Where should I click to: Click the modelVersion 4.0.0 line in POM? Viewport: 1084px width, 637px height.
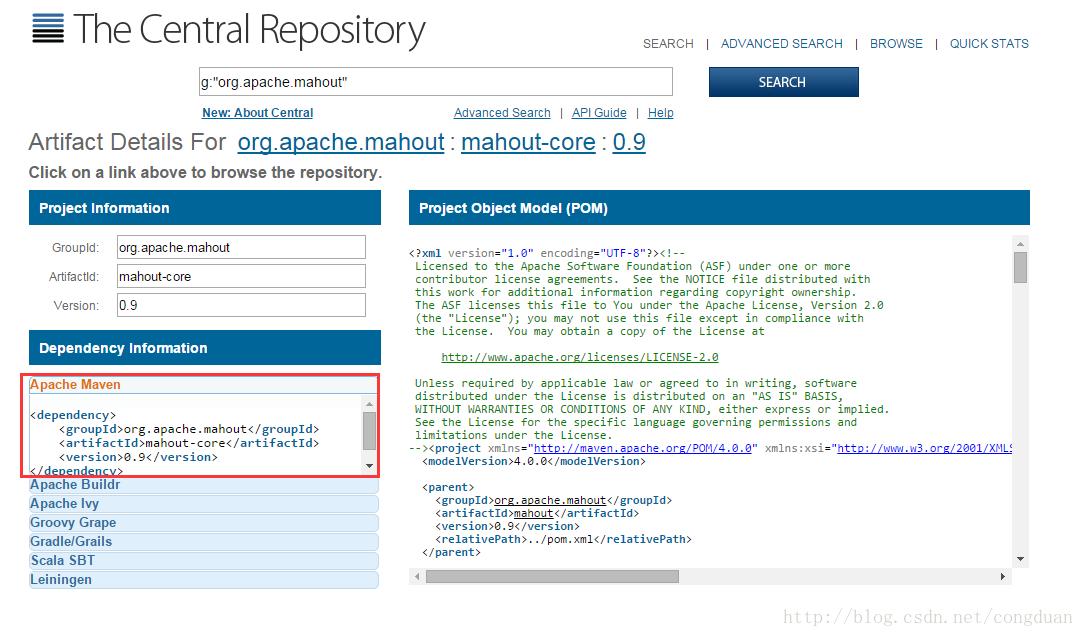(534, 461)
